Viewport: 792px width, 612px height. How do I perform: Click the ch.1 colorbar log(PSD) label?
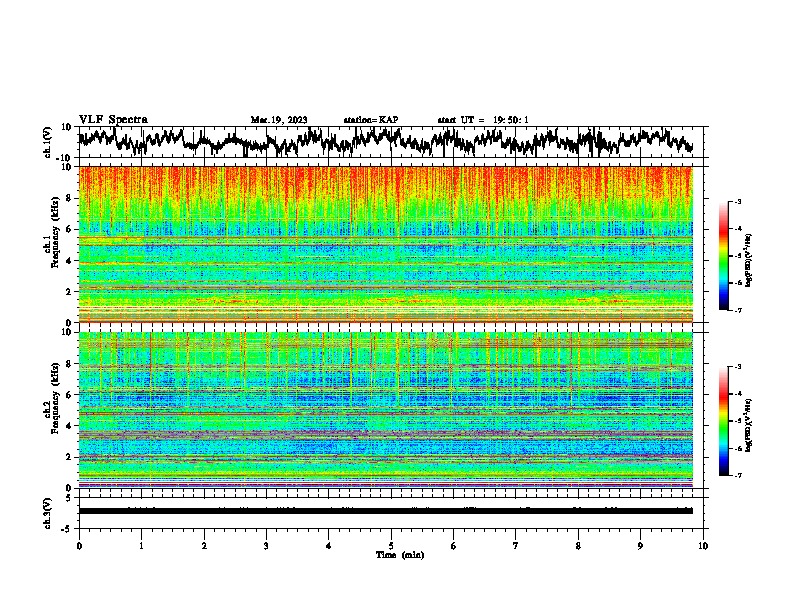click(x=749, y=260)
